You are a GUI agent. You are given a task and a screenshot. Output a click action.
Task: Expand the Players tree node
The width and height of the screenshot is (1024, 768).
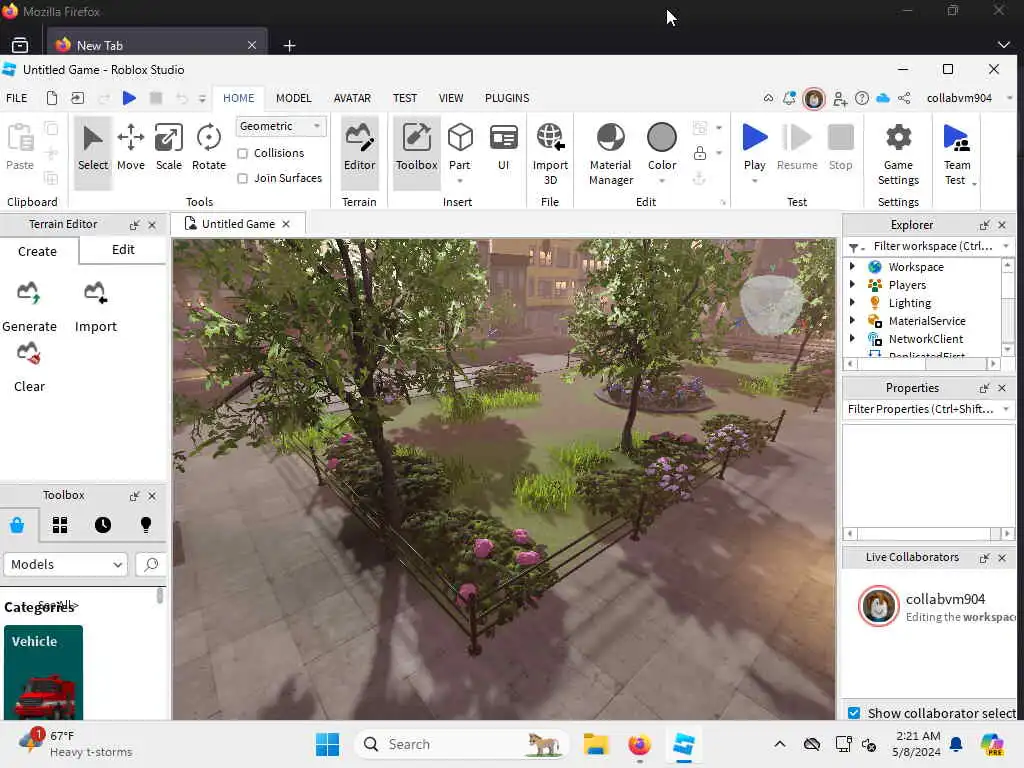(x=852, y=285)
